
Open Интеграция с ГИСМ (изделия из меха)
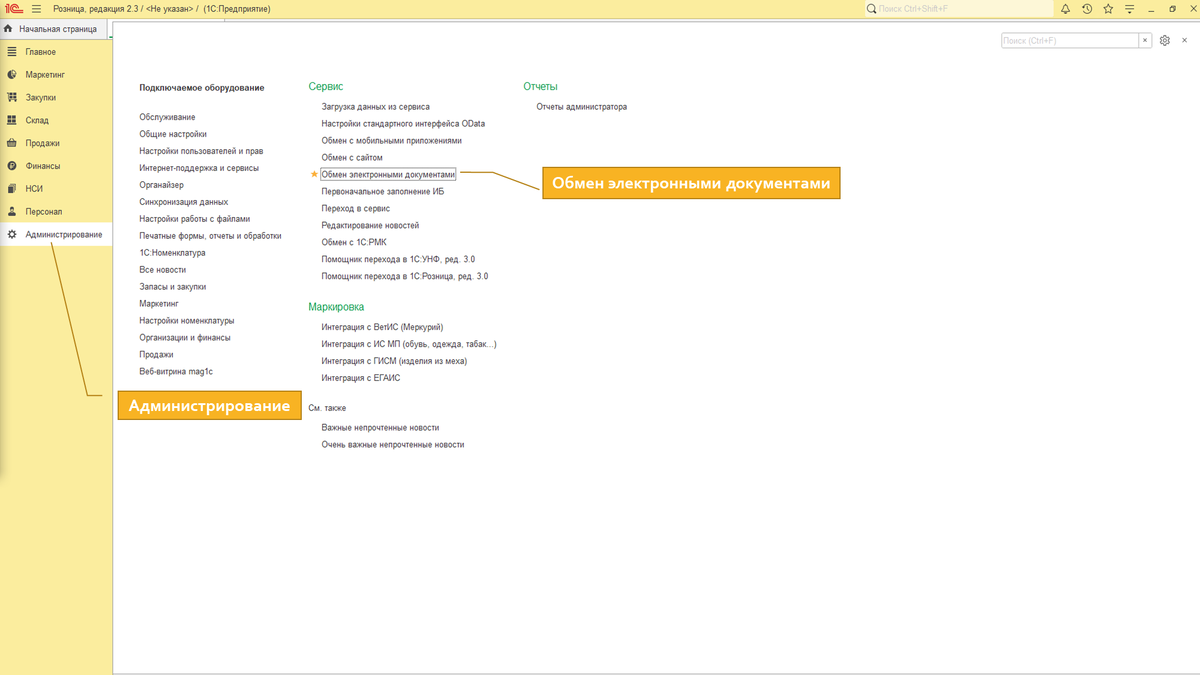pos(394,361)
